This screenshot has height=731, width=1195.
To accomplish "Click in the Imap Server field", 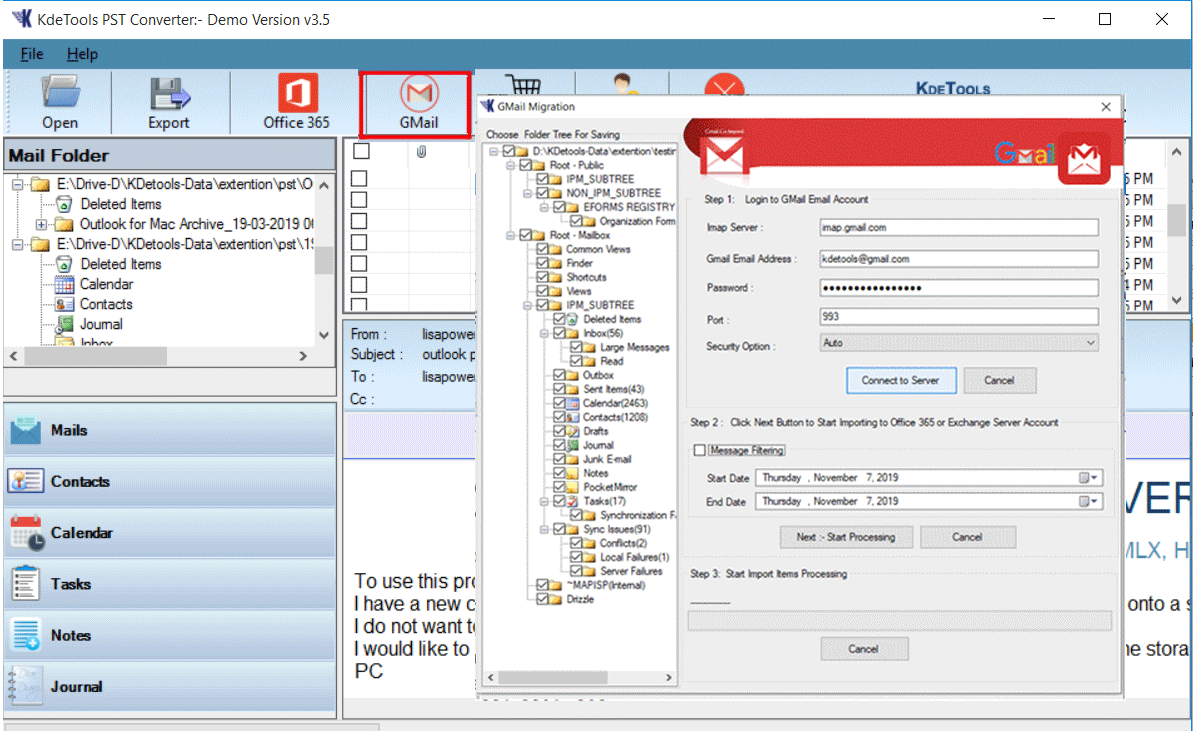I will pyautogui.click(x=959, y=227).
